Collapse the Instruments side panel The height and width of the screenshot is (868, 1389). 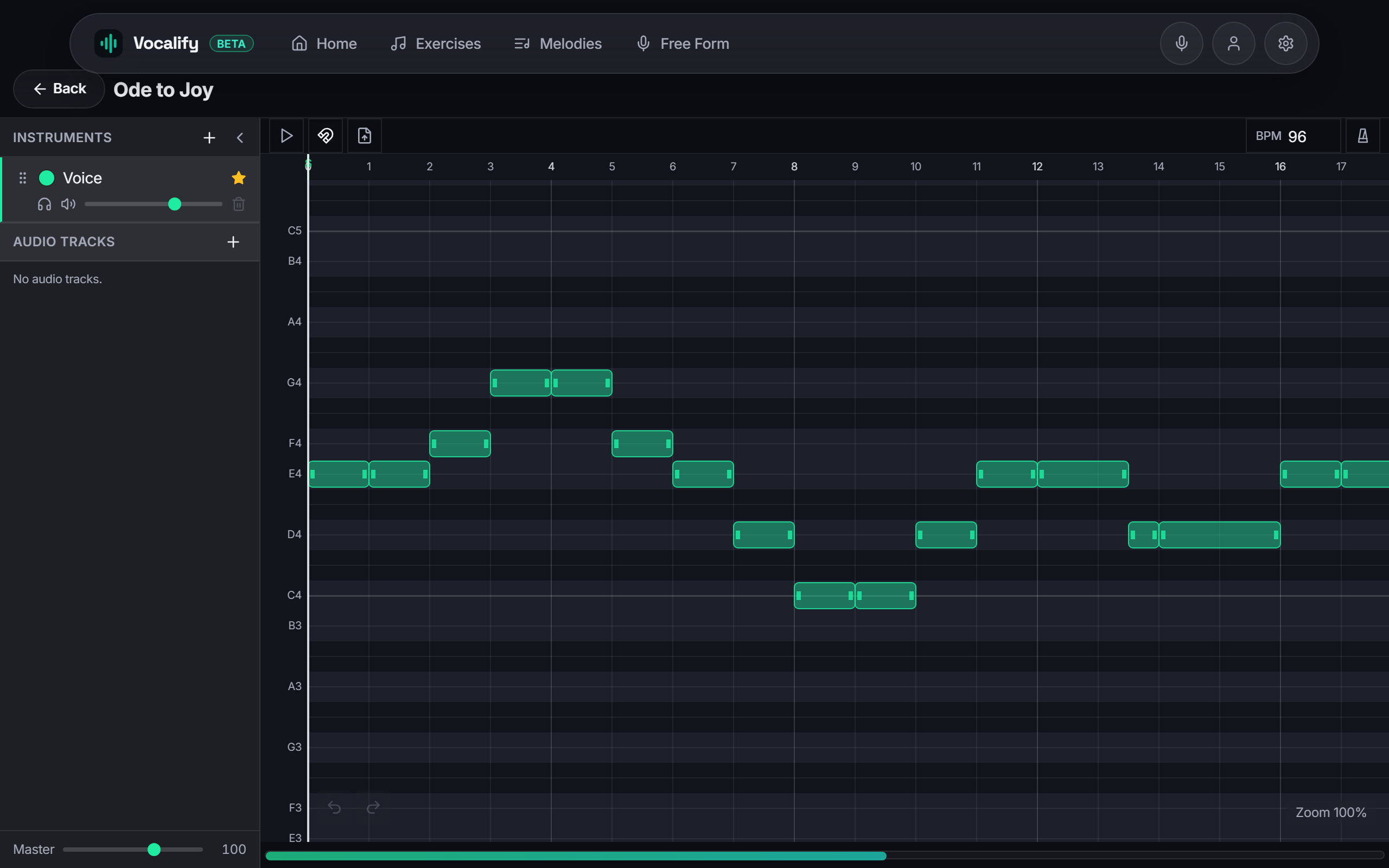point(240,138)
